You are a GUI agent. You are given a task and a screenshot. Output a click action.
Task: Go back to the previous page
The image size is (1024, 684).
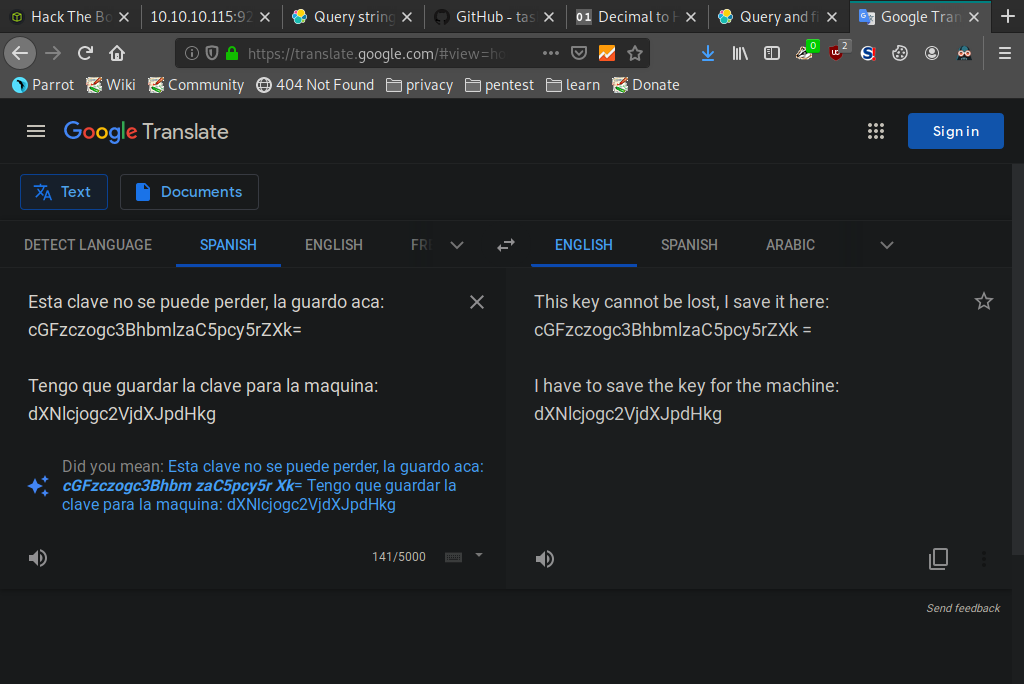(x=20, y=53)
